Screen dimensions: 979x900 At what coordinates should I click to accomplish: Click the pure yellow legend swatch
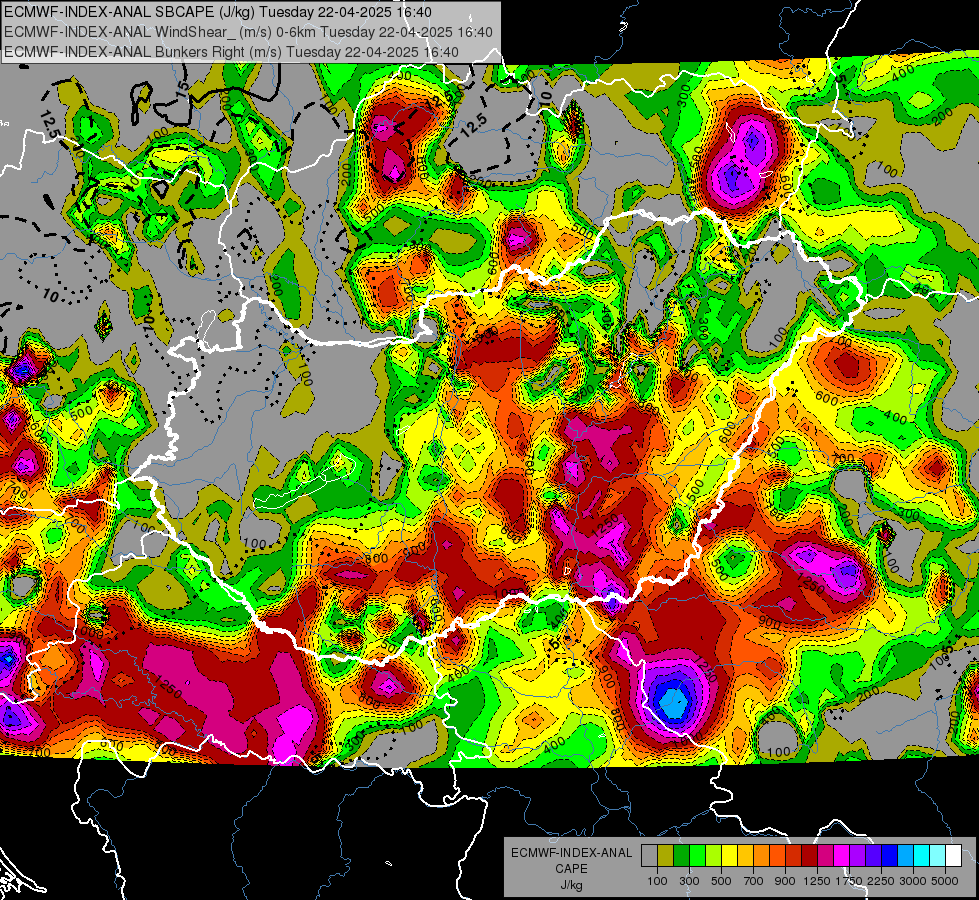[729, 856]
